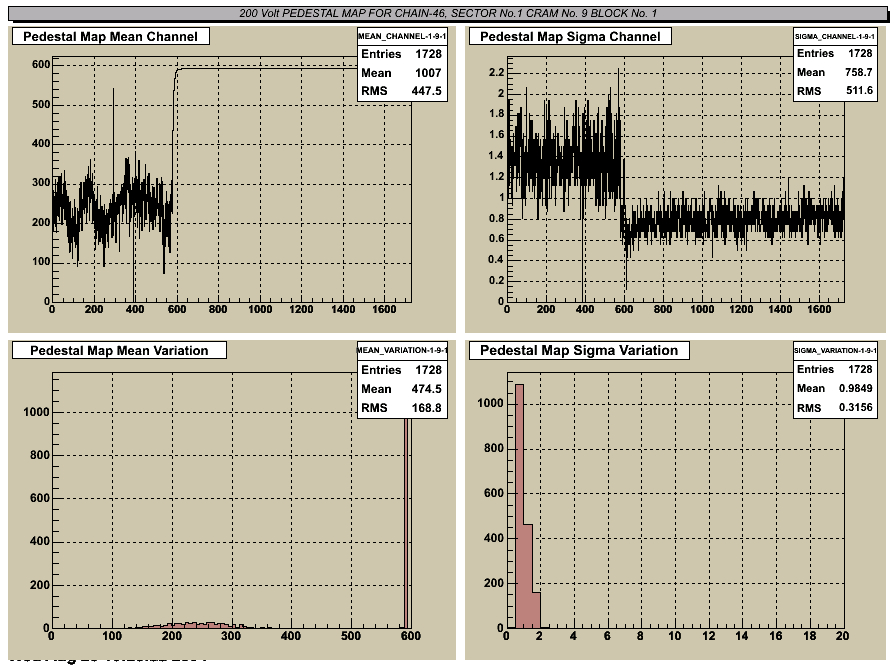Viewport: 896px width, 668px height.
Task: Click the low reddish distribution near 250 in Mean Variation
Action: pyautogui.click(x=194, y=625)
